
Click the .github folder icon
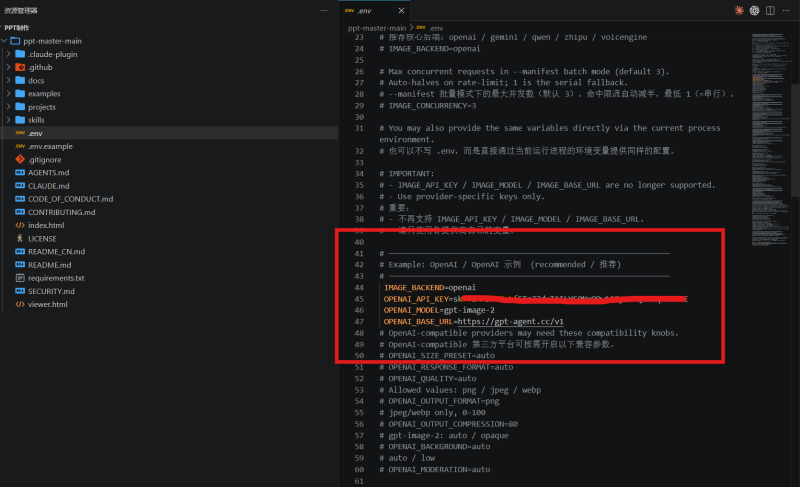click(x=20, y=67)
